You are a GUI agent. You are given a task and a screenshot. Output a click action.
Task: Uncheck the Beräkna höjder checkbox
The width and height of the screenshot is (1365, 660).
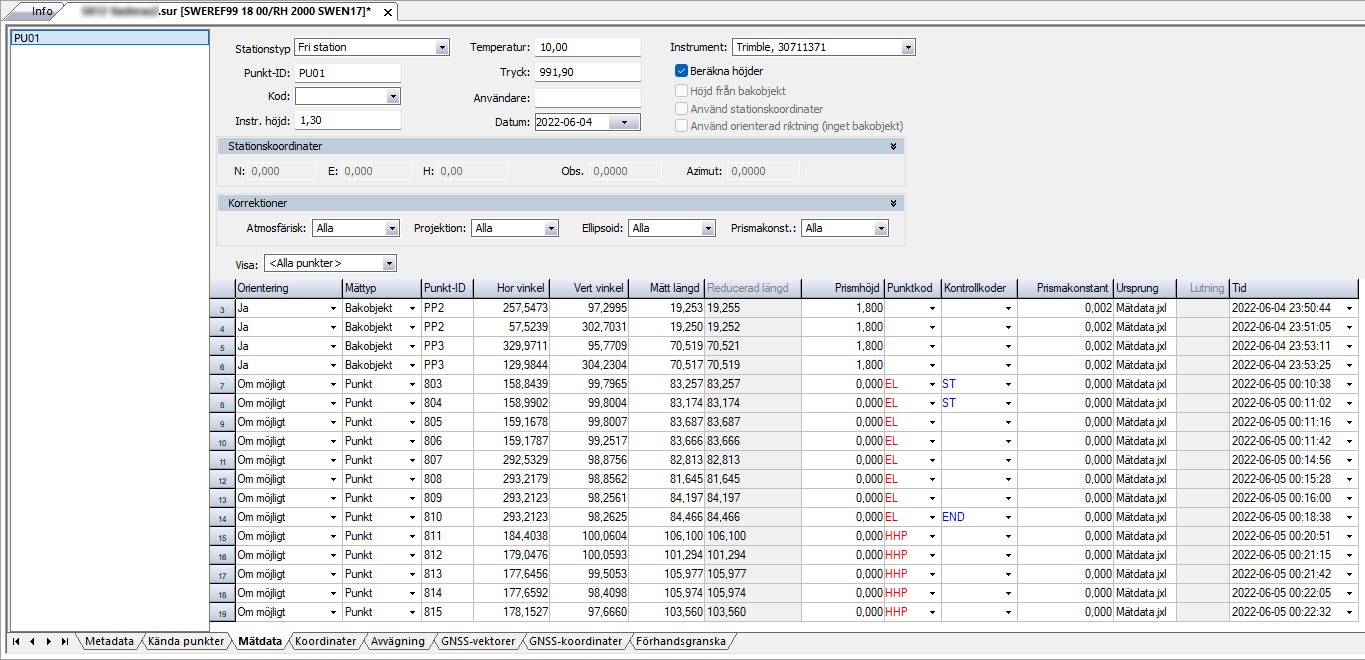[x=682, y=71]
